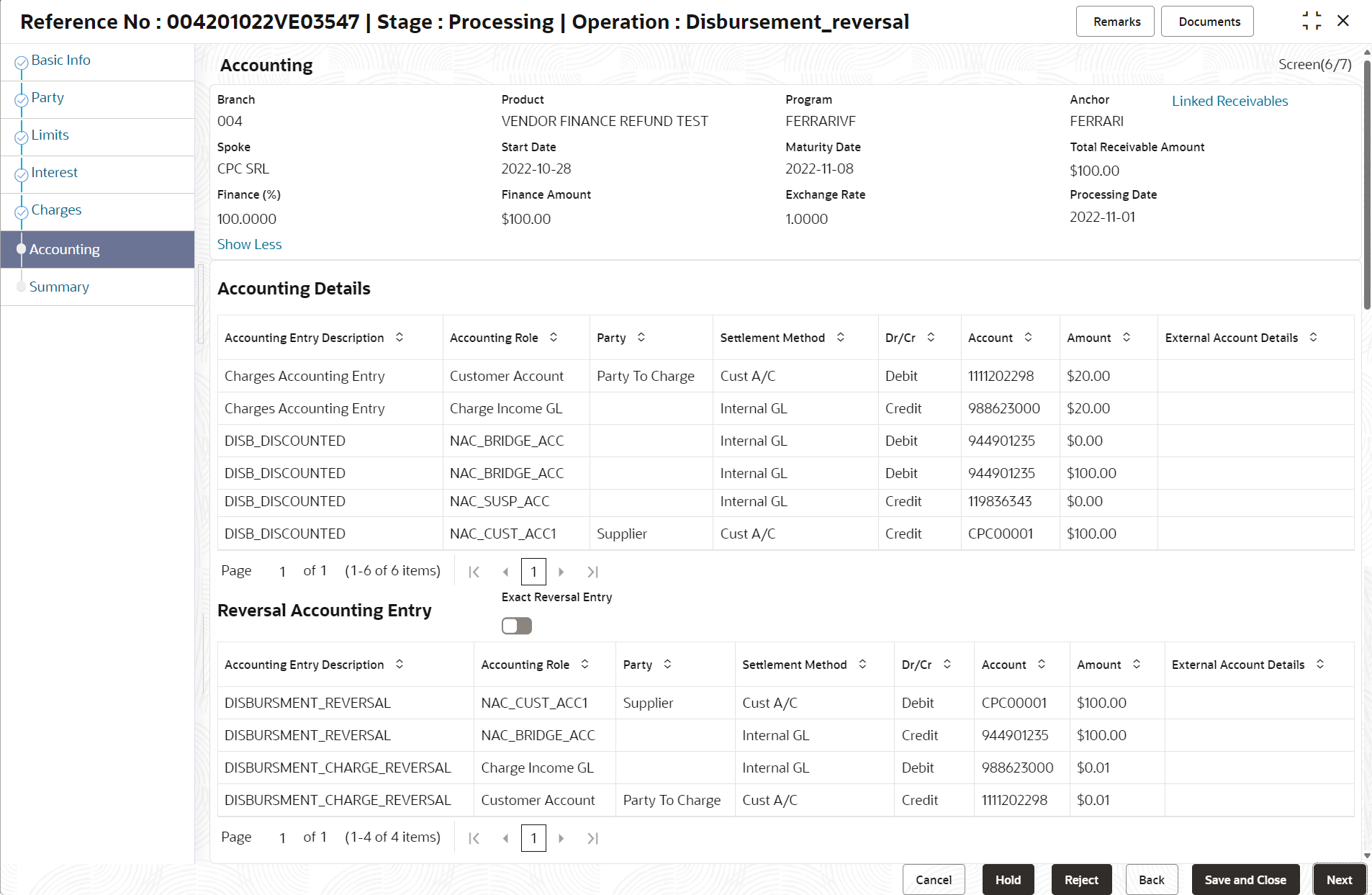Sort Reversal entries by Accounting Entry Description
Image resolution: width=1372 pixels, height=895 pixels.
(400, 664)
